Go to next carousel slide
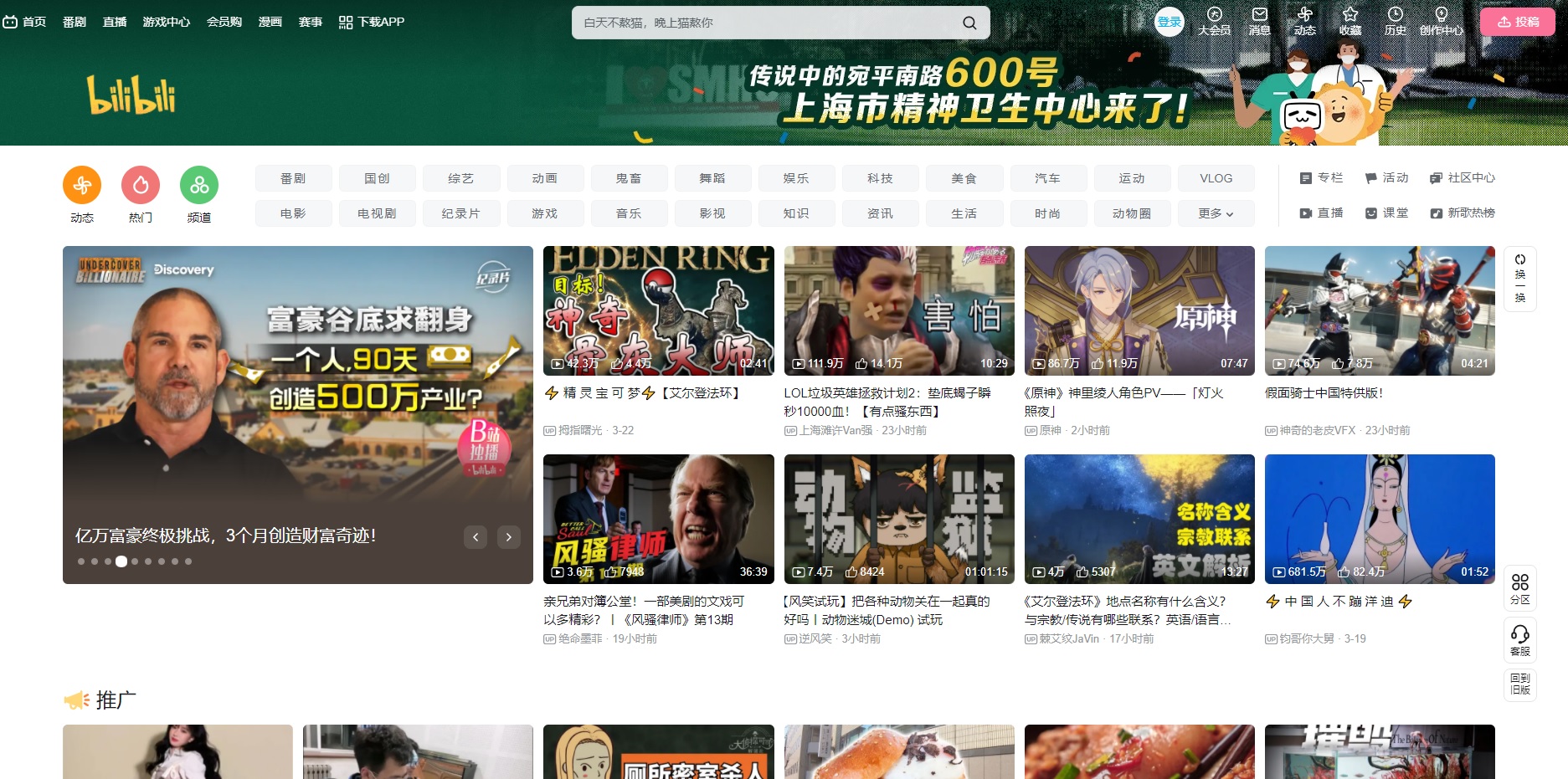 coord(508,537)
